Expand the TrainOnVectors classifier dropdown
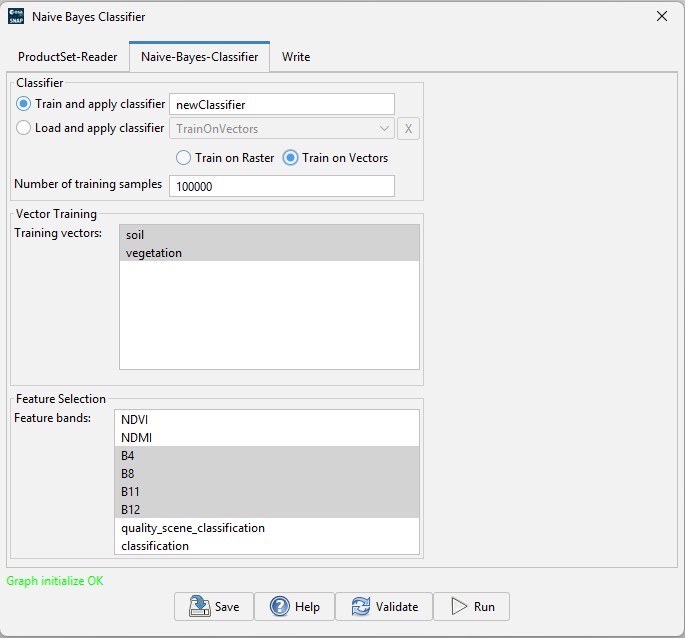The image size is (685, 638). pos(386,129)
